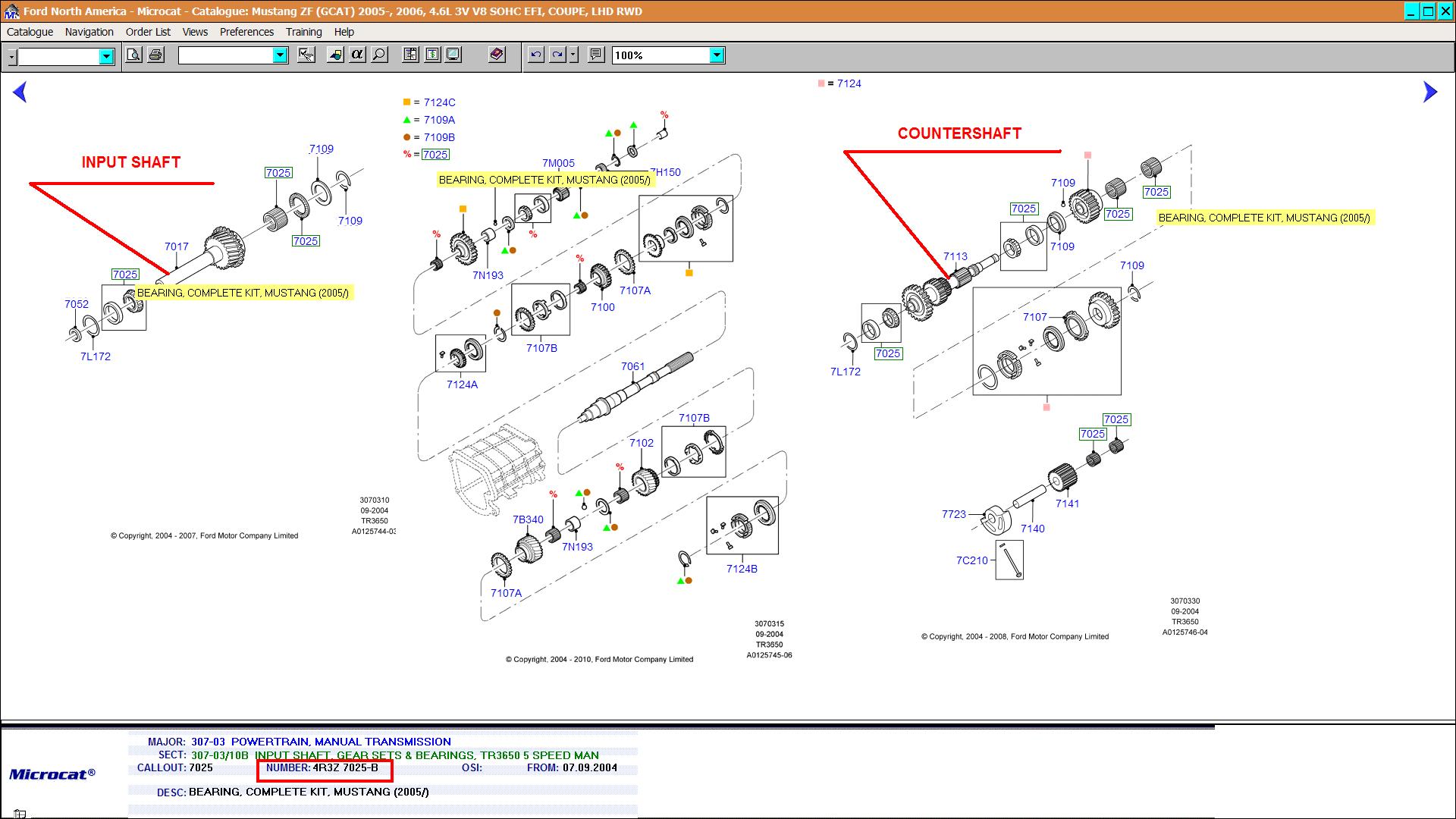Click the Microcat application icon in title bar
This screenshot has height=819, width=1456.
tap(11, 11)
